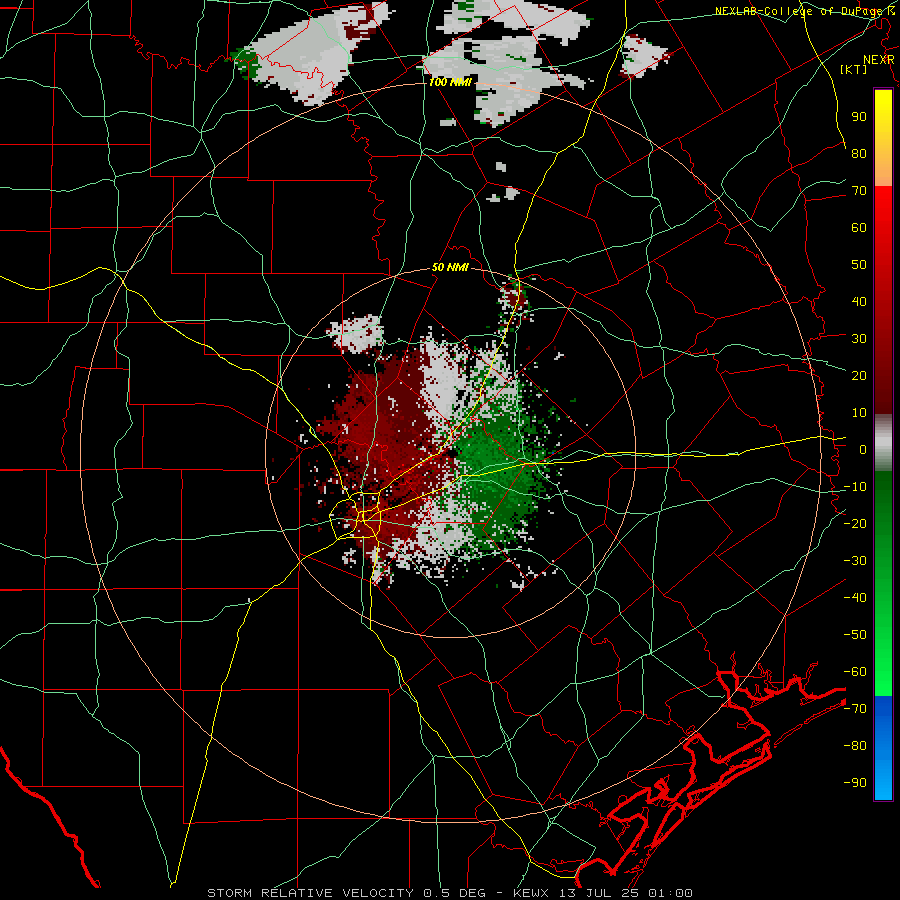
Task: Click the 100 NMI range ring label
Action: 450,82
